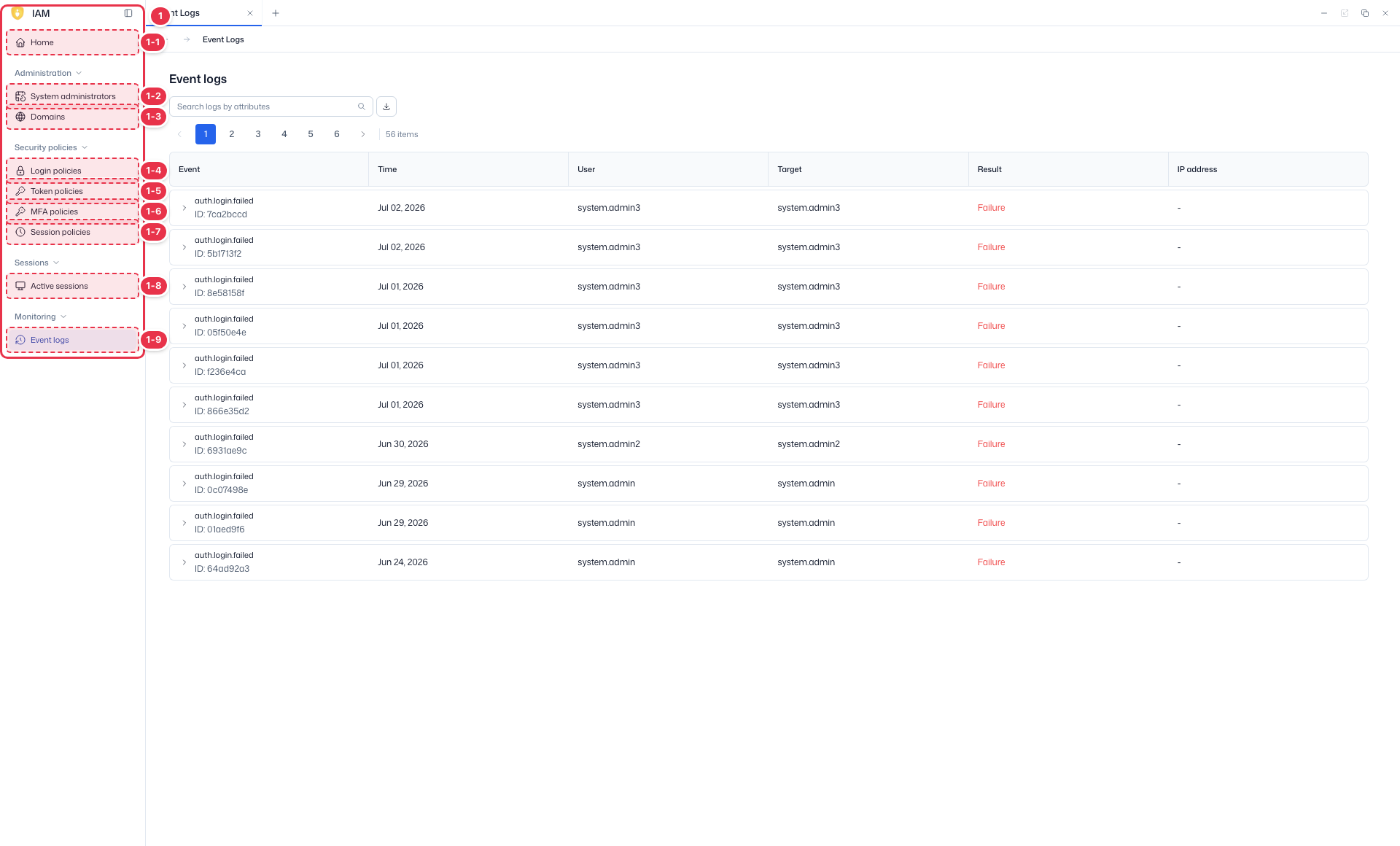Image resolution: width=1400 pixels, height=846 pixels.
Task: Expand log row ID 0c07498e
Action: pyautogui.click(x=184, y=484)
